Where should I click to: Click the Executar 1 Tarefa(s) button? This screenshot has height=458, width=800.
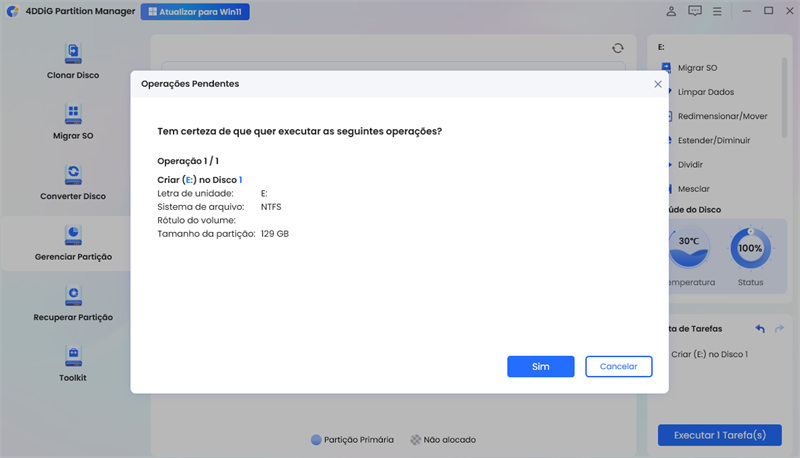(719, 435)
